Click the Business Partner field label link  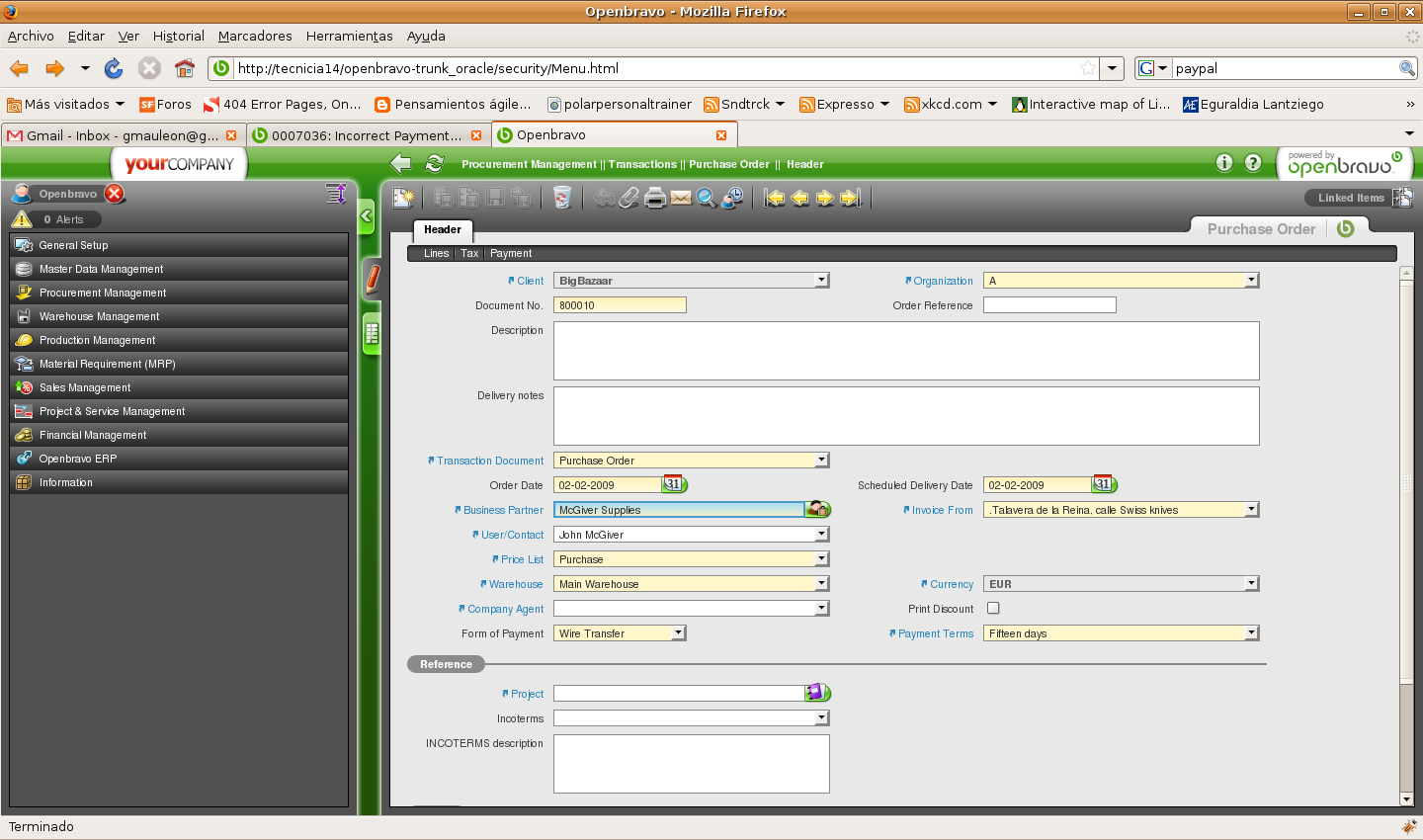click(503, 510)
